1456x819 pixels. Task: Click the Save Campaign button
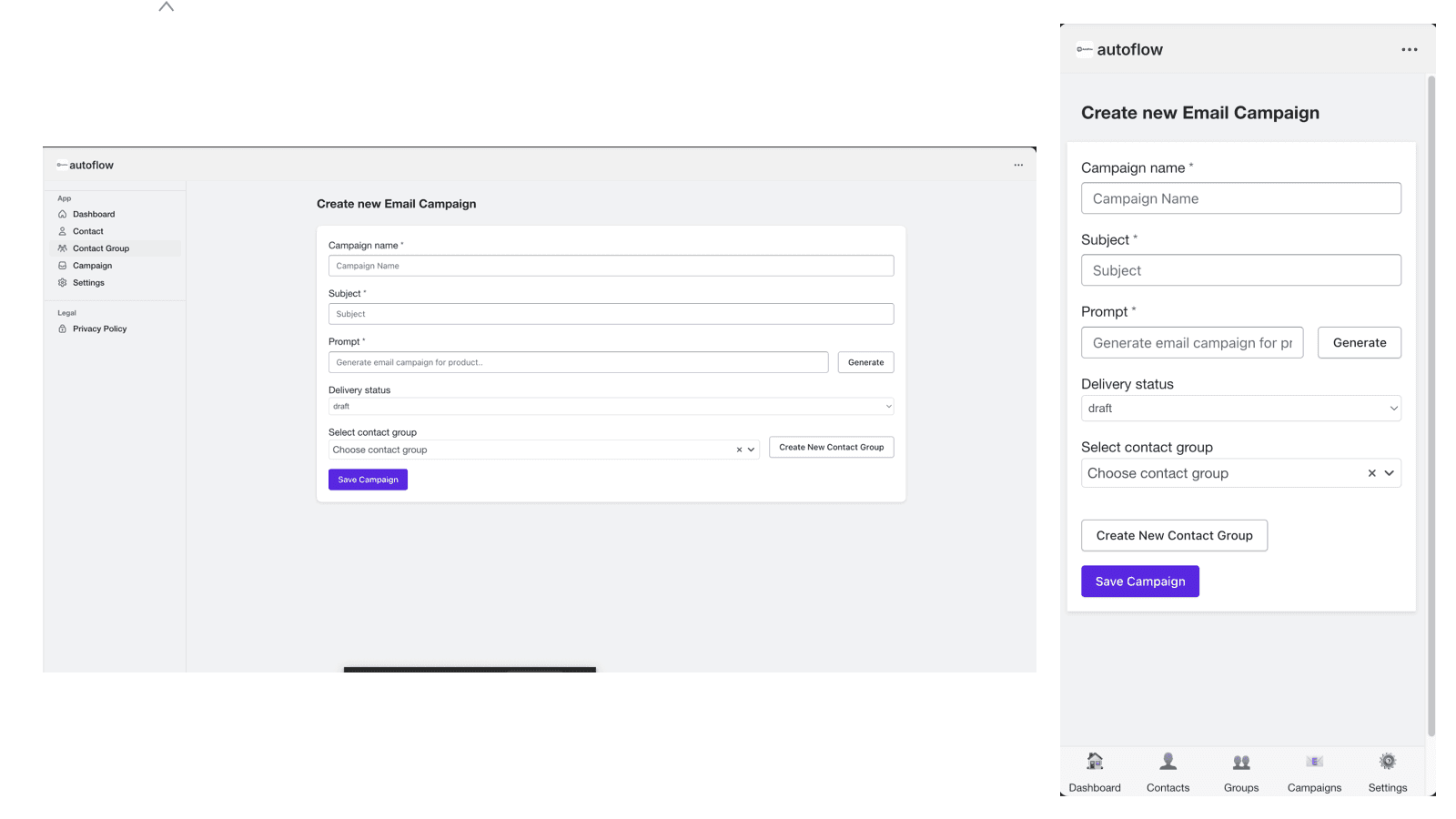point(368,480)
